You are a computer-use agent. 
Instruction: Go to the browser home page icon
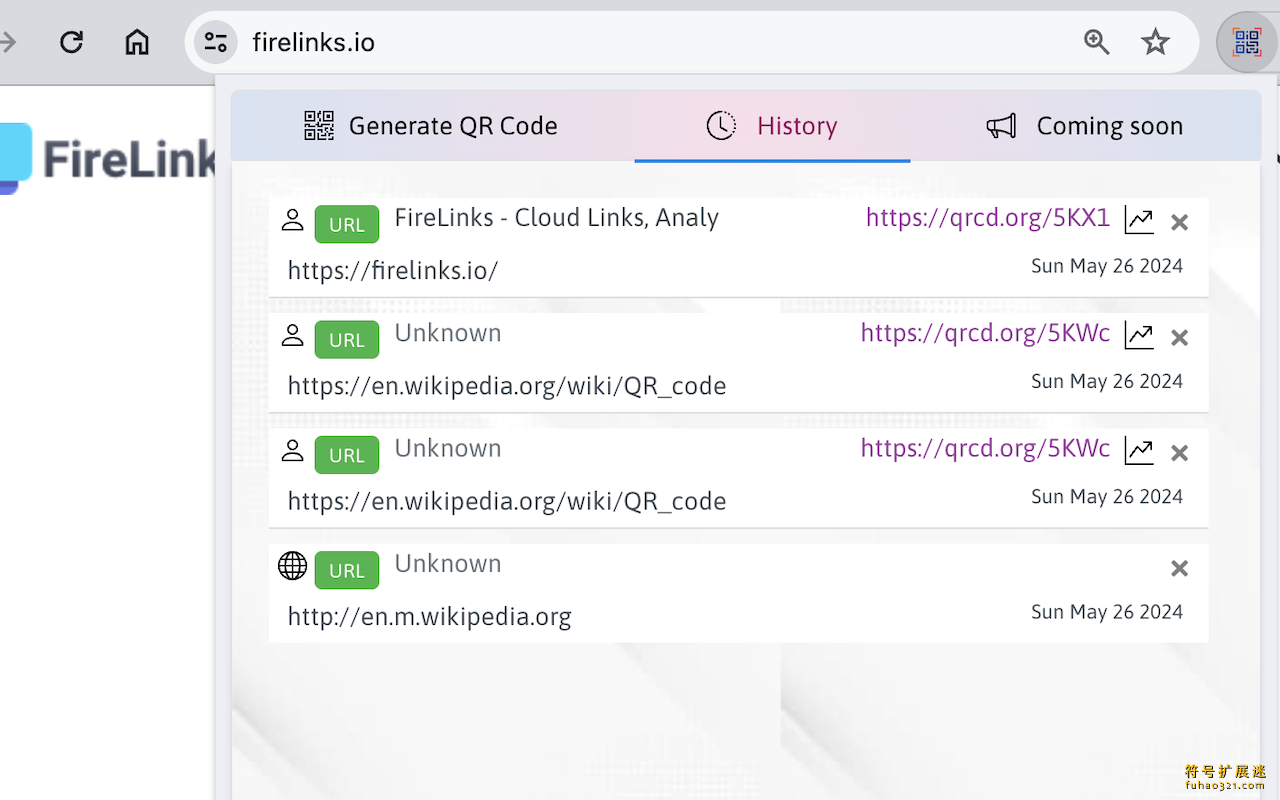click(137, 42)
